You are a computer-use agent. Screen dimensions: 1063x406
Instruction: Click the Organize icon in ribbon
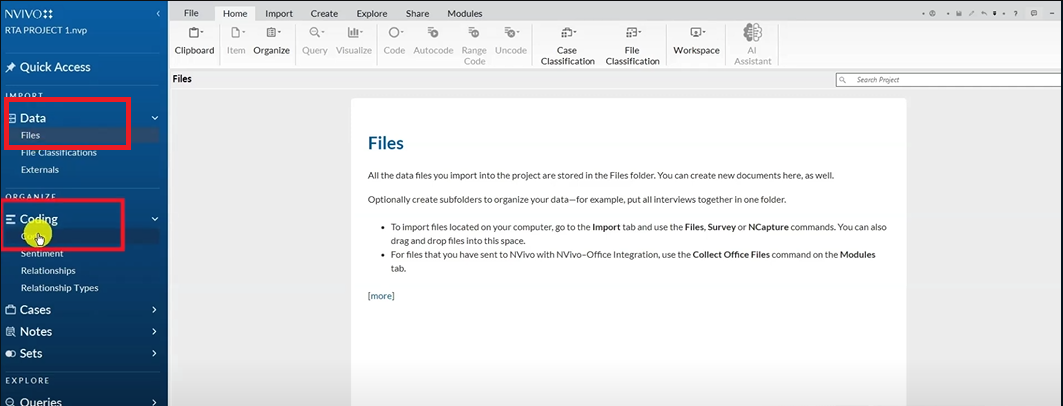click(x=271, y=40)
